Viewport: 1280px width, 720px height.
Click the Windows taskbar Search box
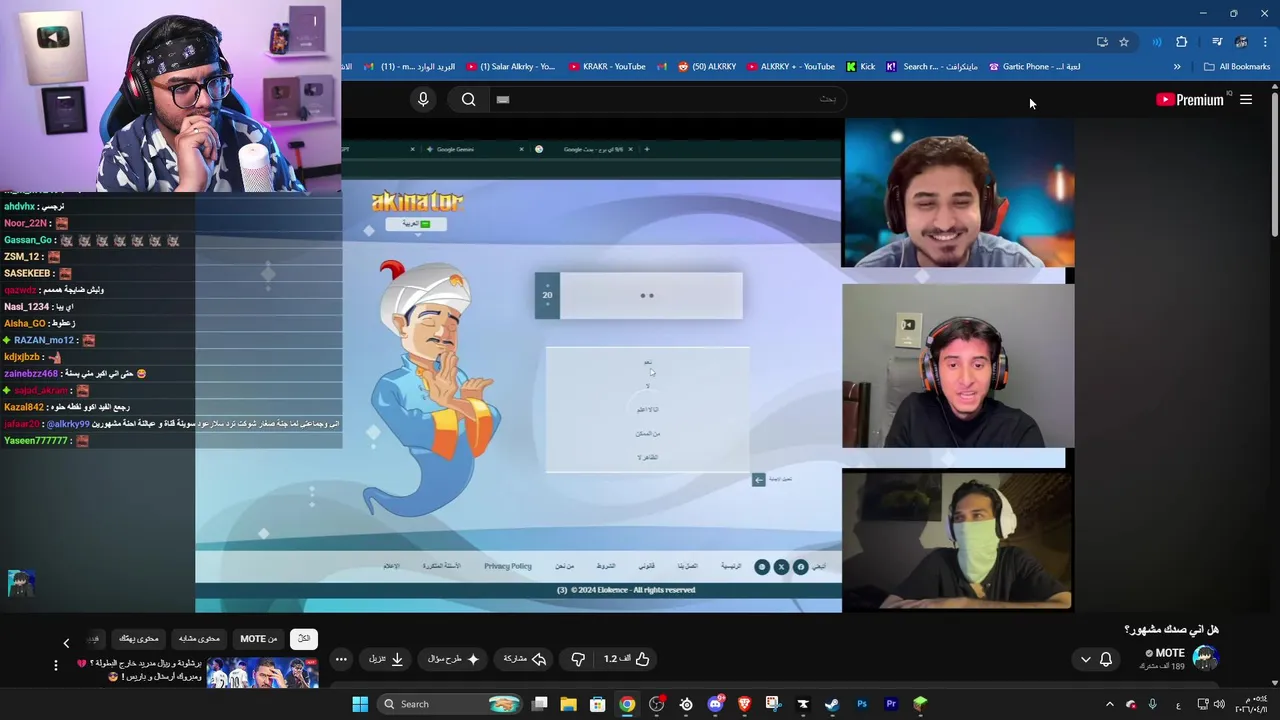(449, 704)
